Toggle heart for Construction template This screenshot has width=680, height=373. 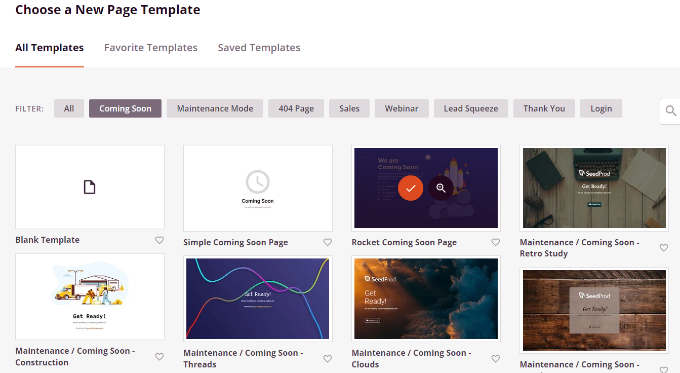160,357
